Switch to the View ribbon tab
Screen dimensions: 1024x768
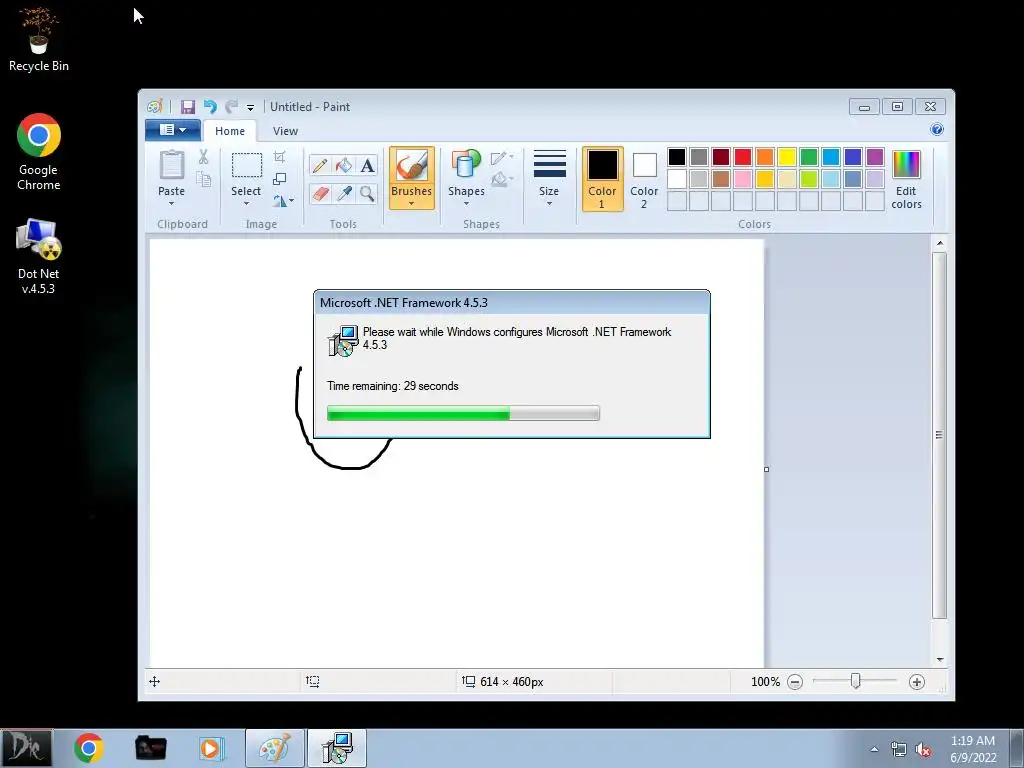coord(285,131)
